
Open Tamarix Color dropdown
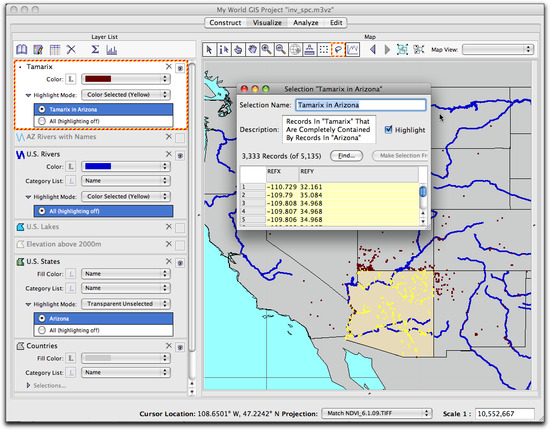pyautogui.click(x=126, y=79)
